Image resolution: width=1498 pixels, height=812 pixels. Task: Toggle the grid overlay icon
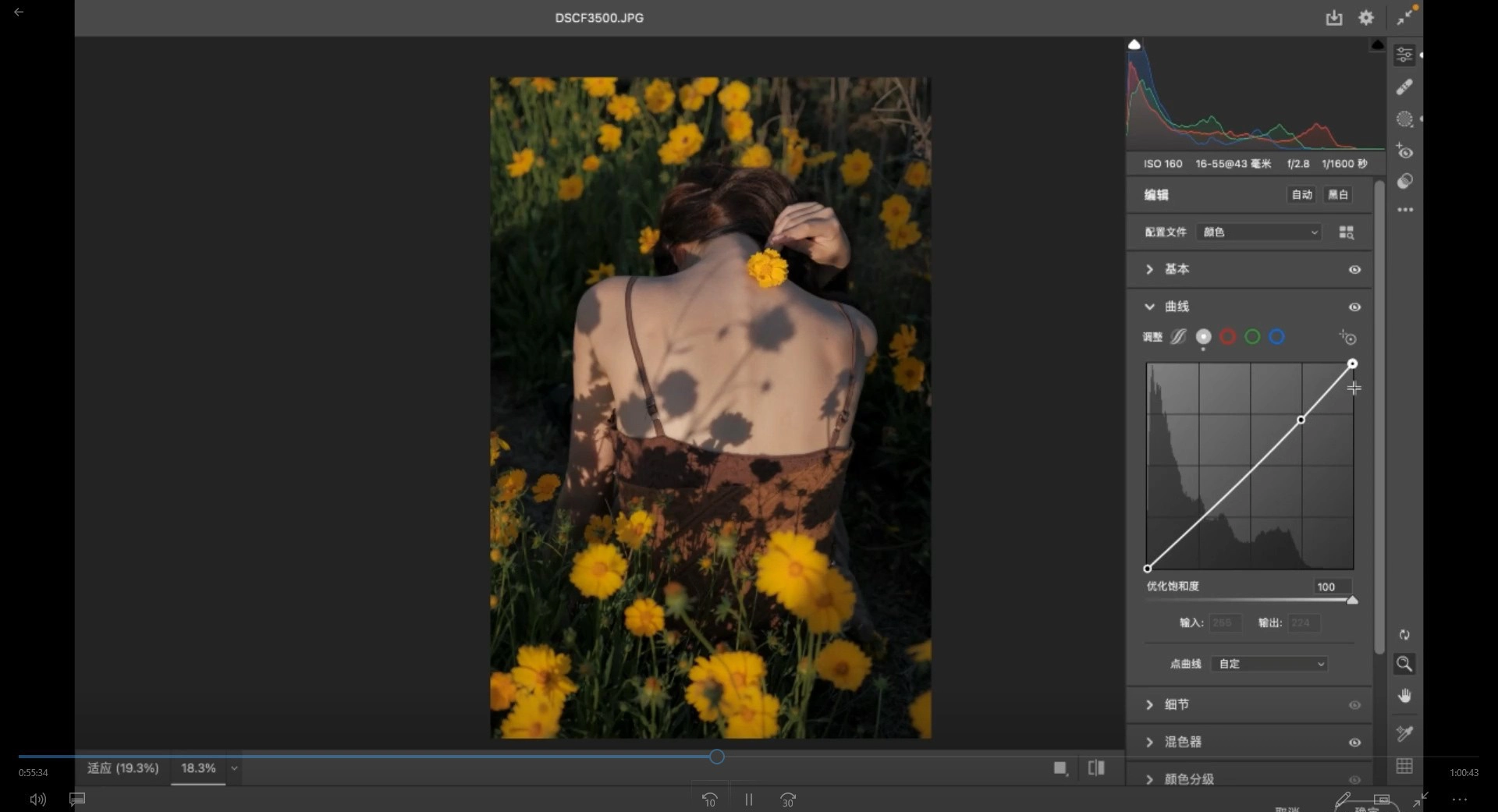(x=1404, y=766)
